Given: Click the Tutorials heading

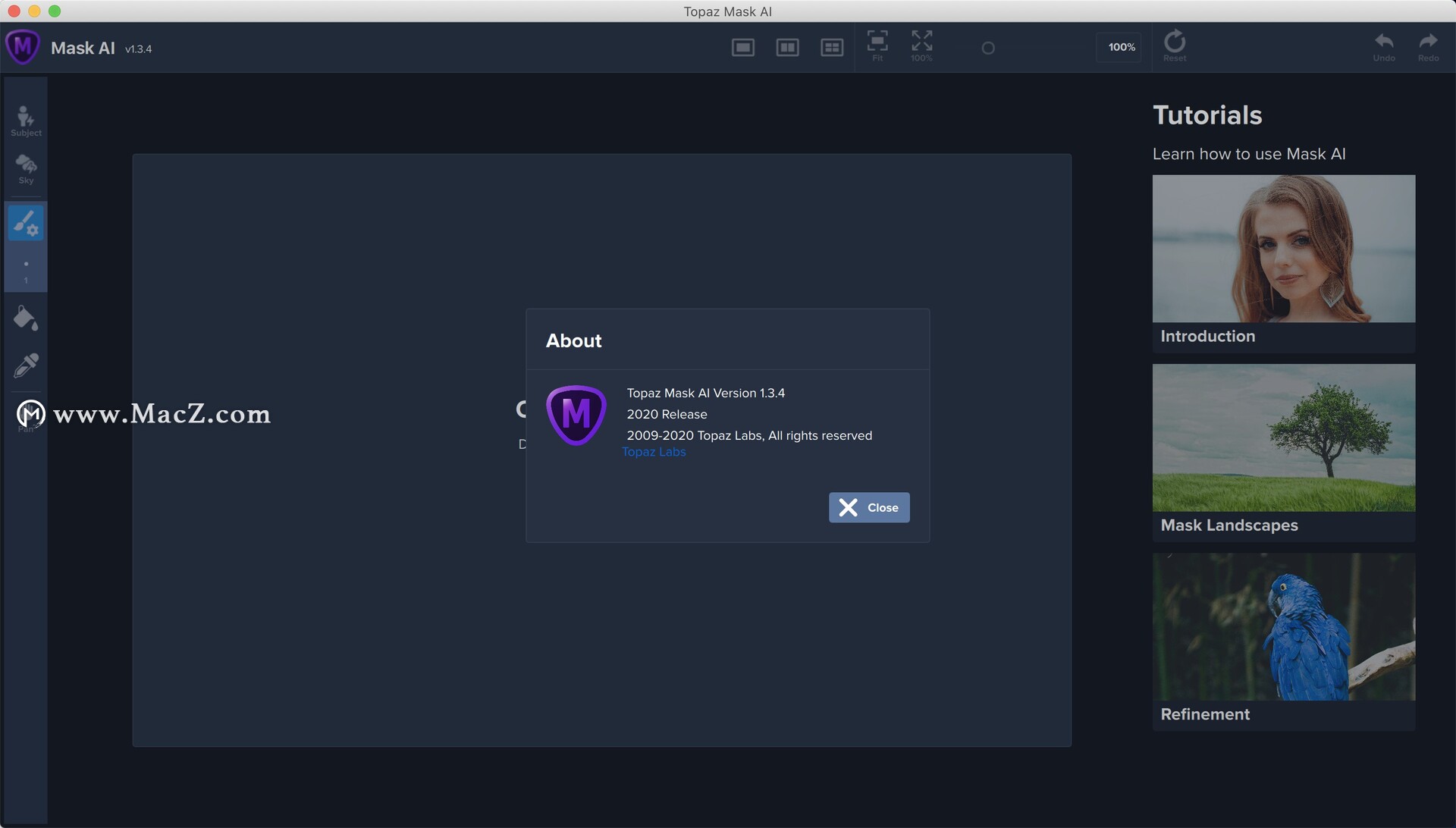Looking at the screenshot, I should pyautogui.click(x=1207, y=115).
